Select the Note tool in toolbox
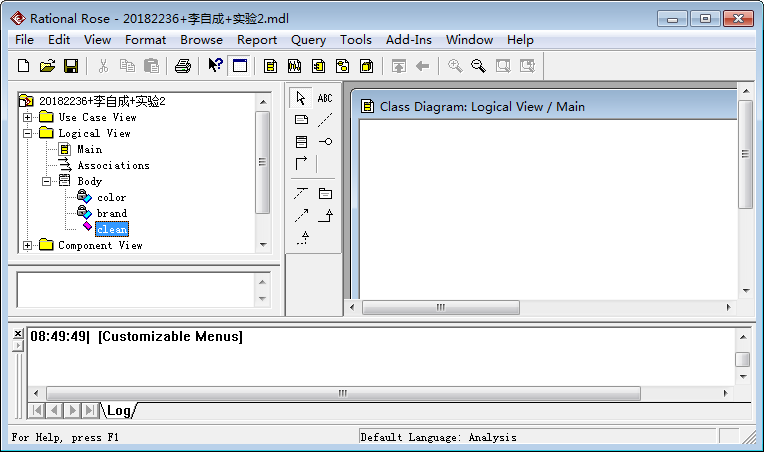This screenshot has height=452, width=764. 302,120
